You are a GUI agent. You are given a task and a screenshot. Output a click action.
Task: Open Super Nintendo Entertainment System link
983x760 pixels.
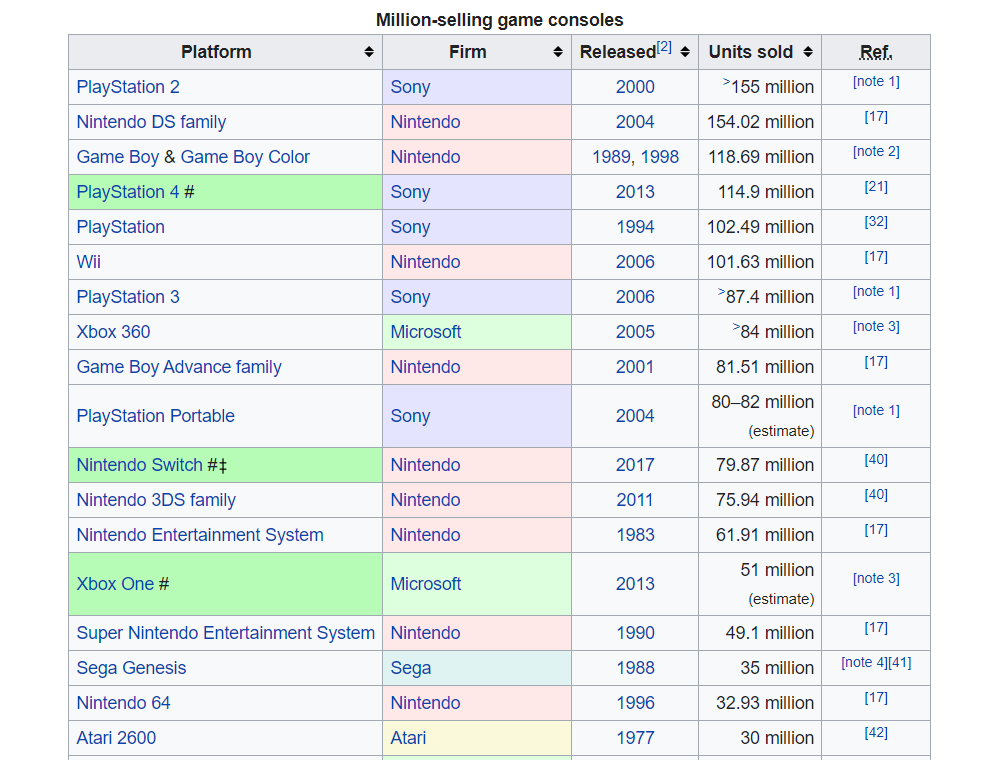click(226, 633)
